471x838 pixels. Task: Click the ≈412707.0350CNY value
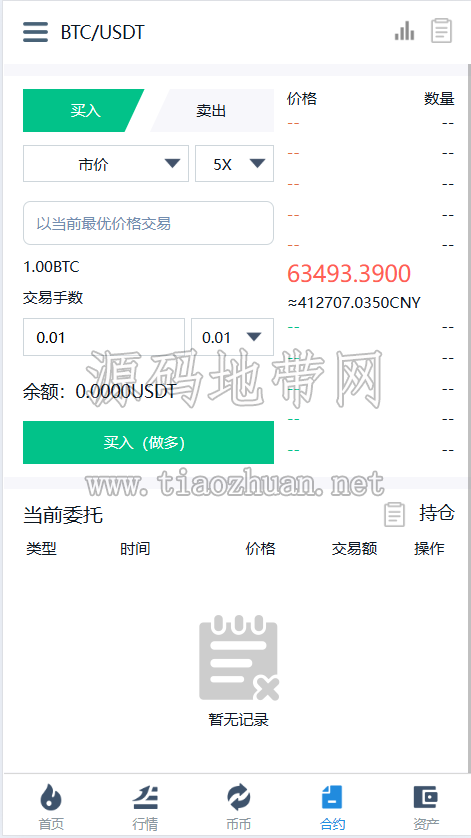(x=354, y=303)
